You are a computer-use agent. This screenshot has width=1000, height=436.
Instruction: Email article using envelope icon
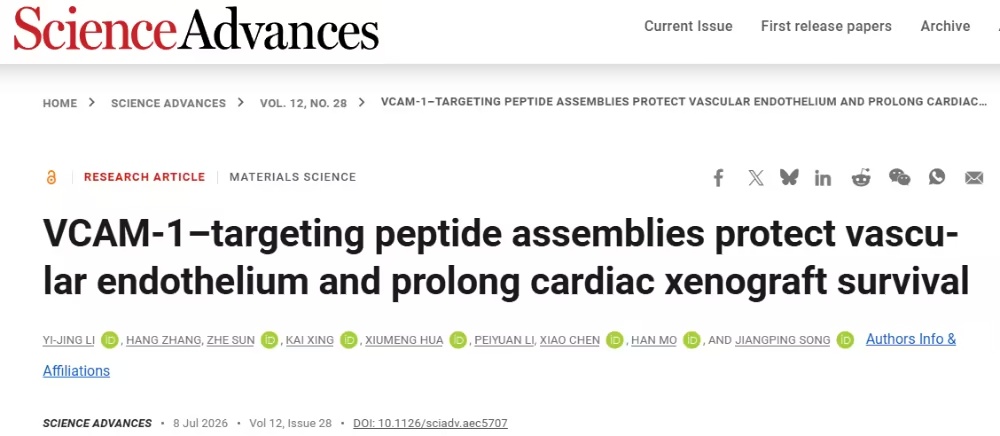tap(974, 178)
